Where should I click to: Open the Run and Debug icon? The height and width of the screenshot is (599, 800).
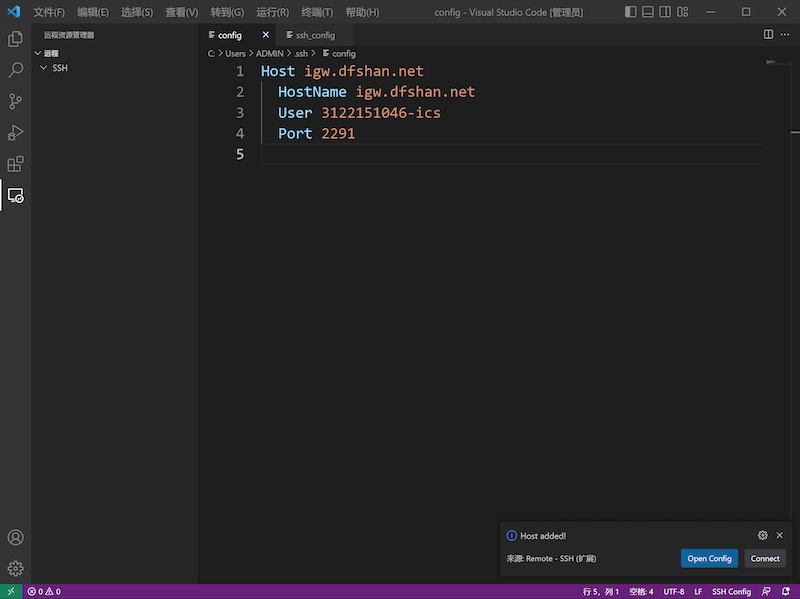click(x=14, y=132)
